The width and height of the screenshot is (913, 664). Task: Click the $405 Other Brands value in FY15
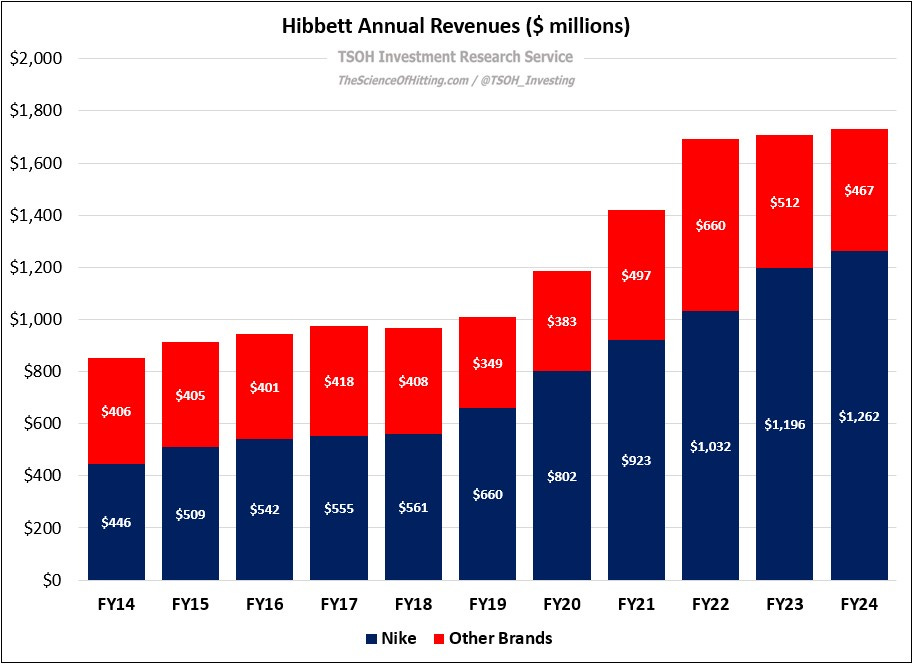click(x=190, y=395)
